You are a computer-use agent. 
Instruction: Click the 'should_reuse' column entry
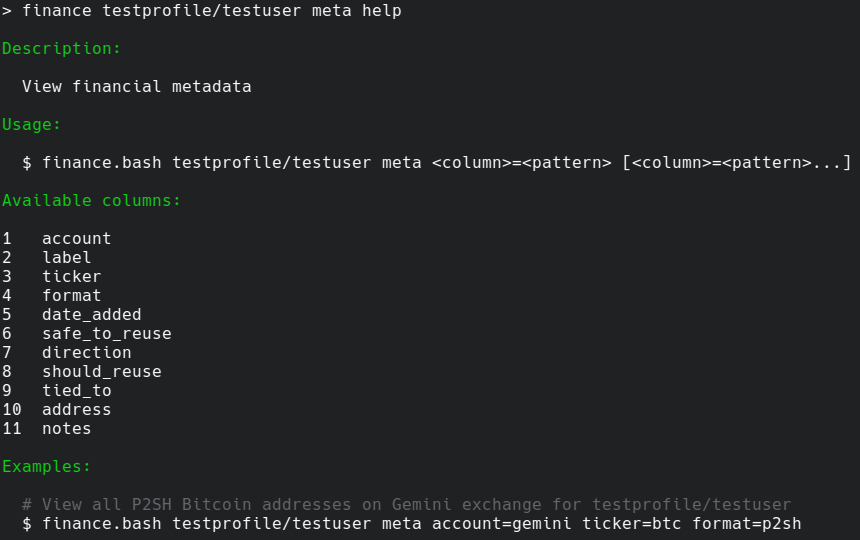click(101, 372)
